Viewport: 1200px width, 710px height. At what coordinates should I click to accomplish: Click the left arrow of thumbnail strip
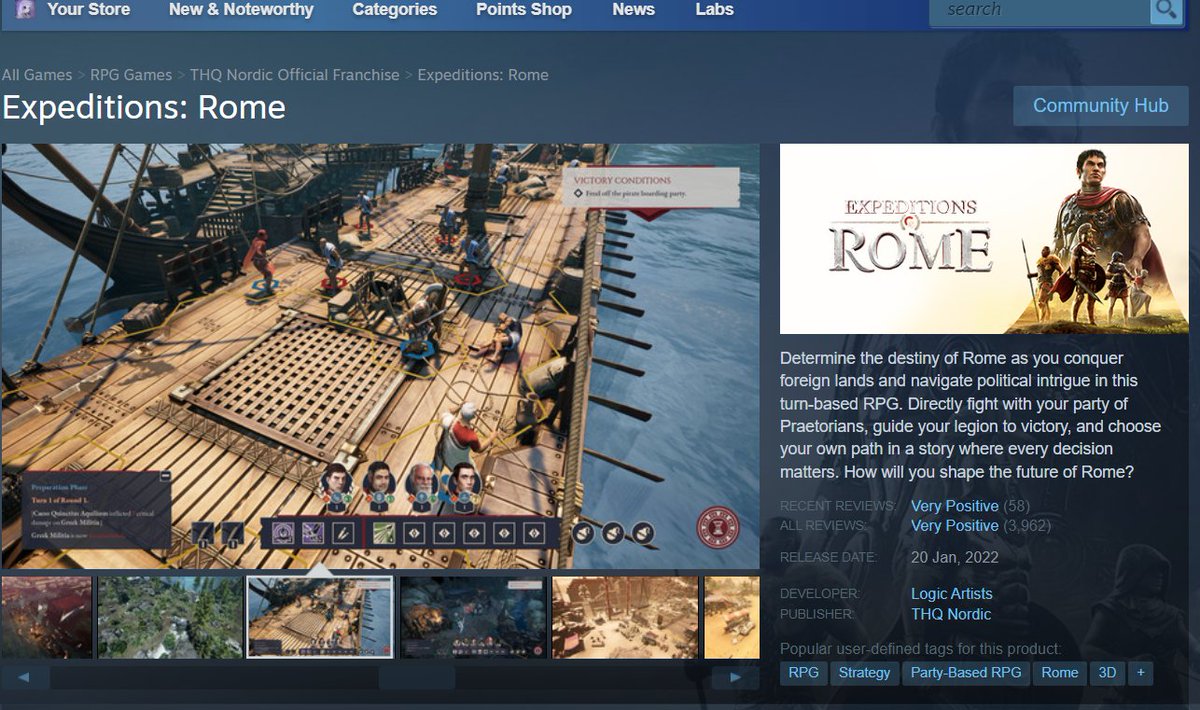[24, 678]
